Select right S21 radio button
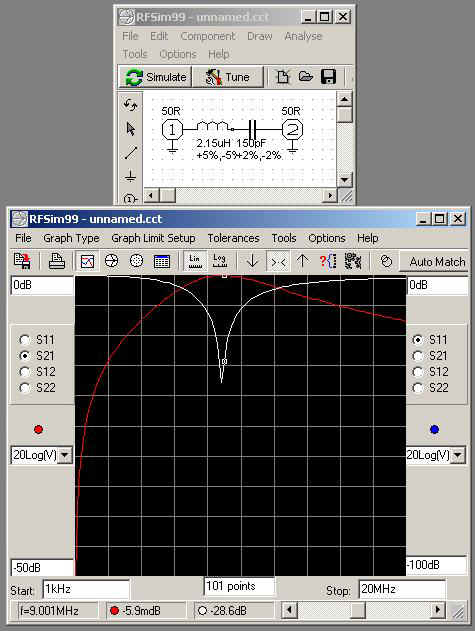475x631 pixels. click(418, 356)
